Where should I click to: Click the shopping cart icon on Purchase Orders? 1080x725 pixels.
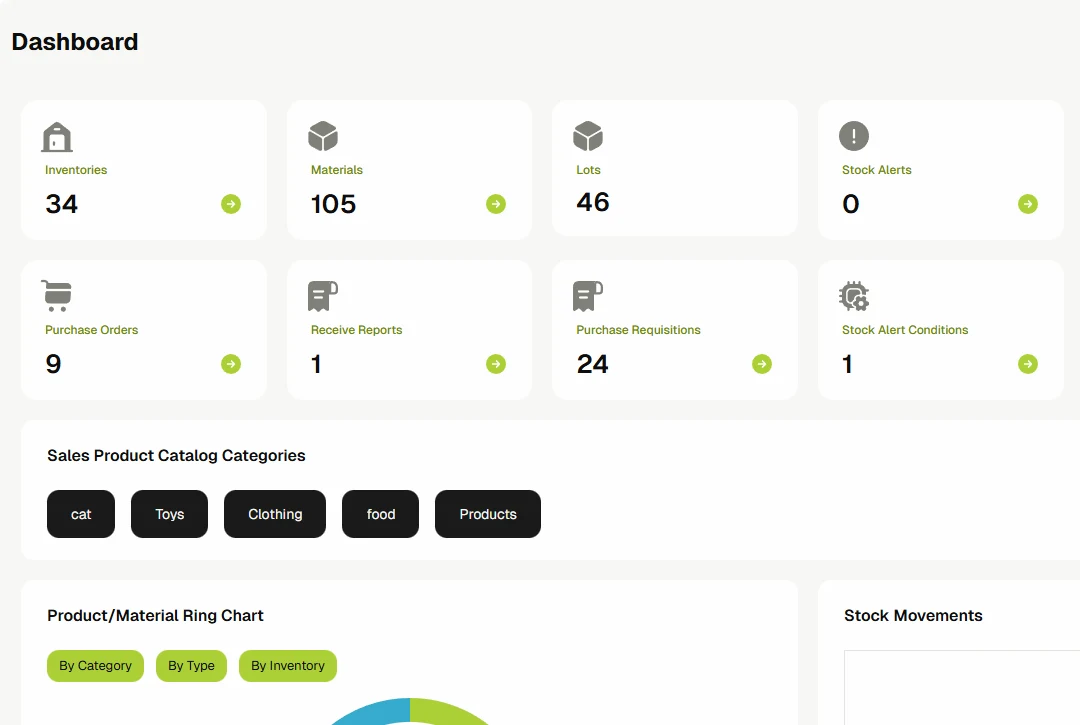[56, 296]
